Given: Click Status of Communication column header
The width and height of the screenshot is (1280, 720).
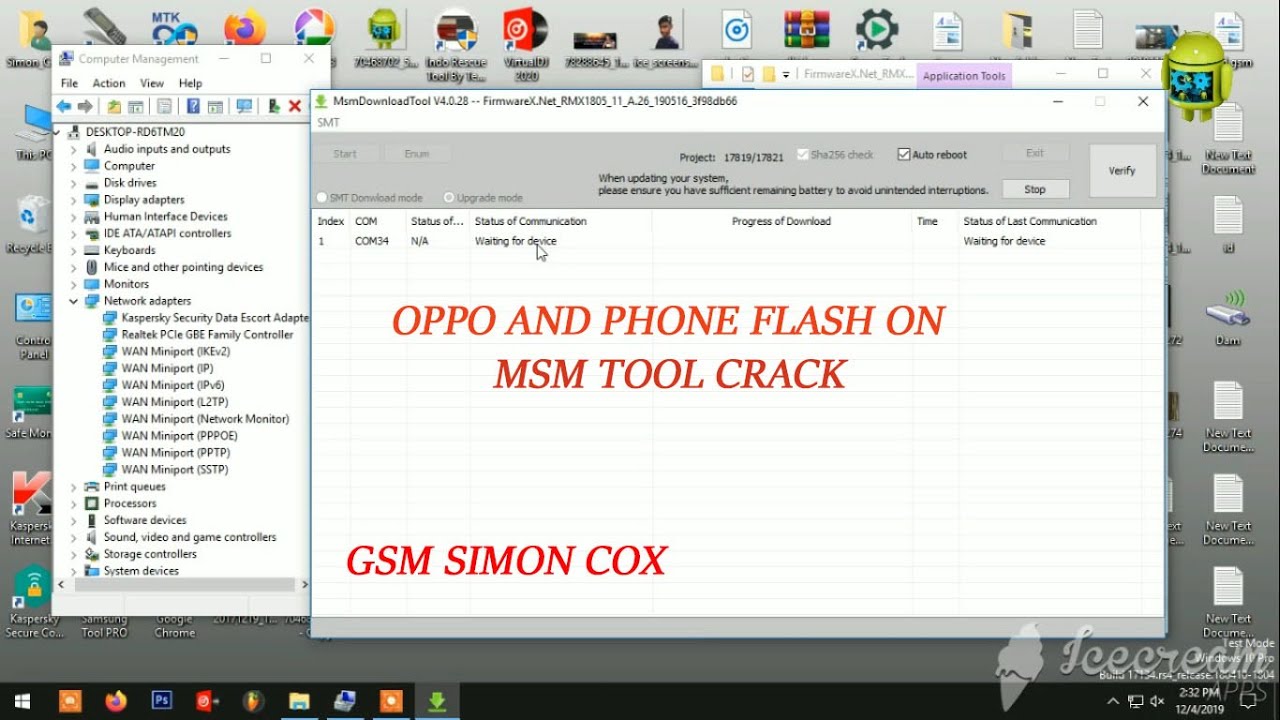Looking at the screenshot, I should 531,221.
